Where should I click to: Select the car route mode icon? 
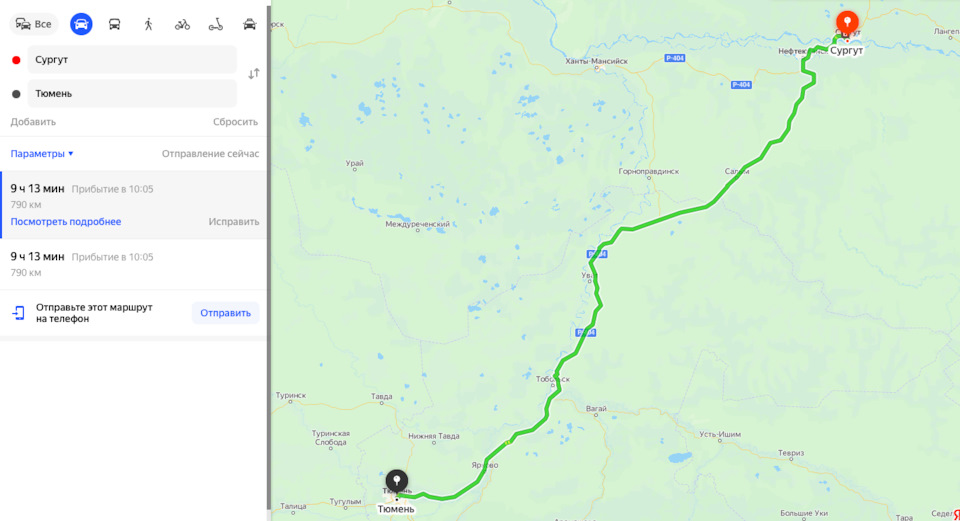(x=81, y=24)
